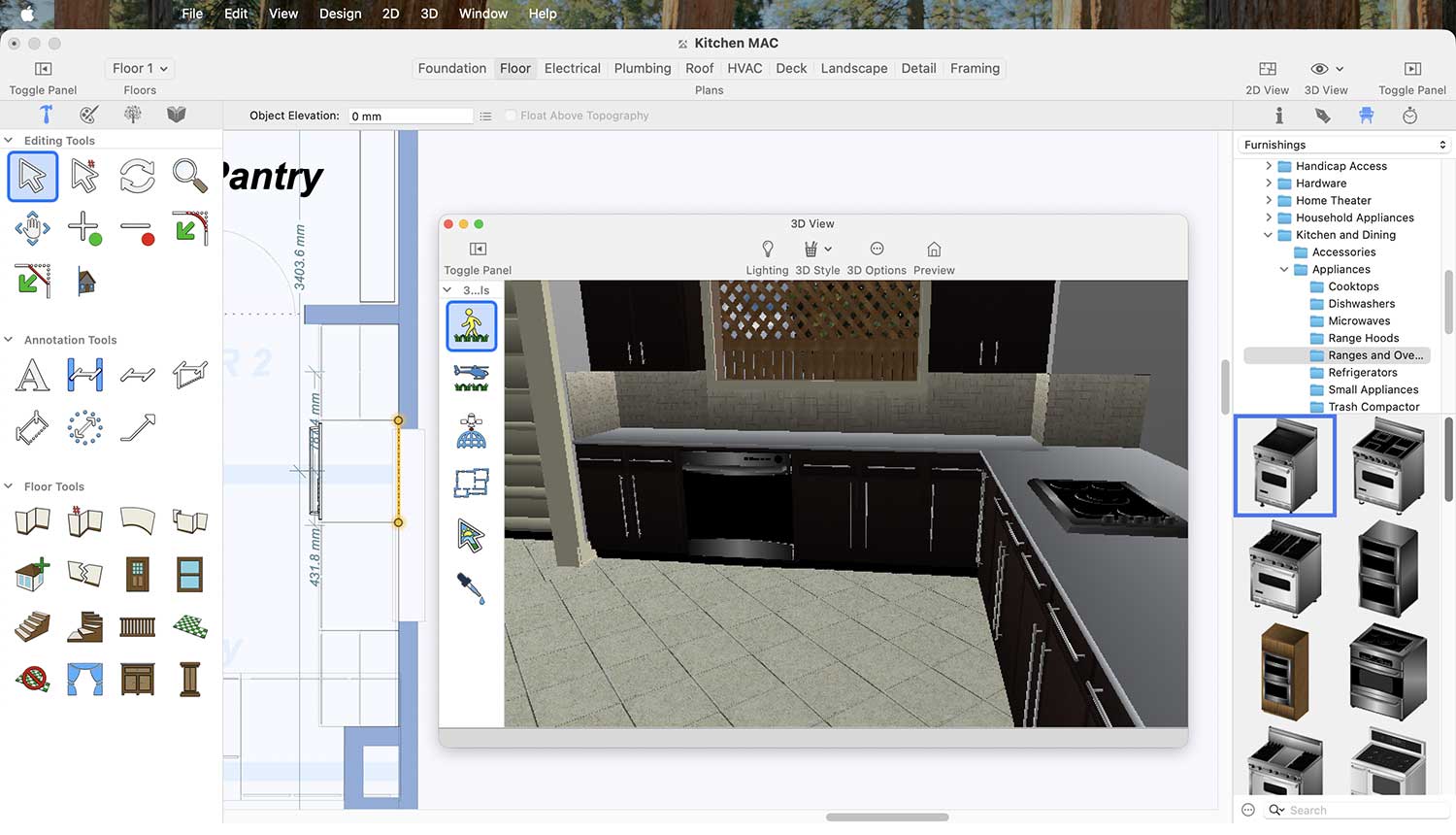The image size is (1456, 835).
Task: Open the Floor 1 dropdown
Action: point(140,69)
